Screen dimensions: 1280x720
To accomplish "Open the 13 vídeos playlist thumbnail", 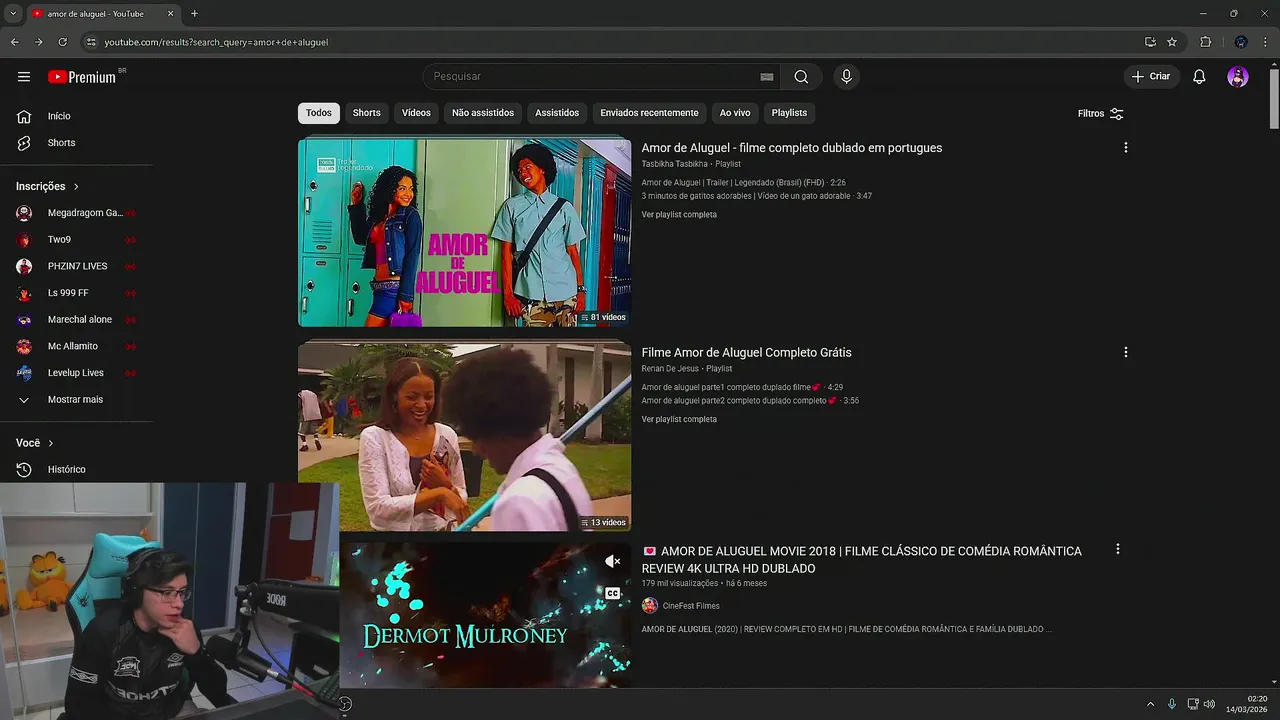I will [464, 437].
